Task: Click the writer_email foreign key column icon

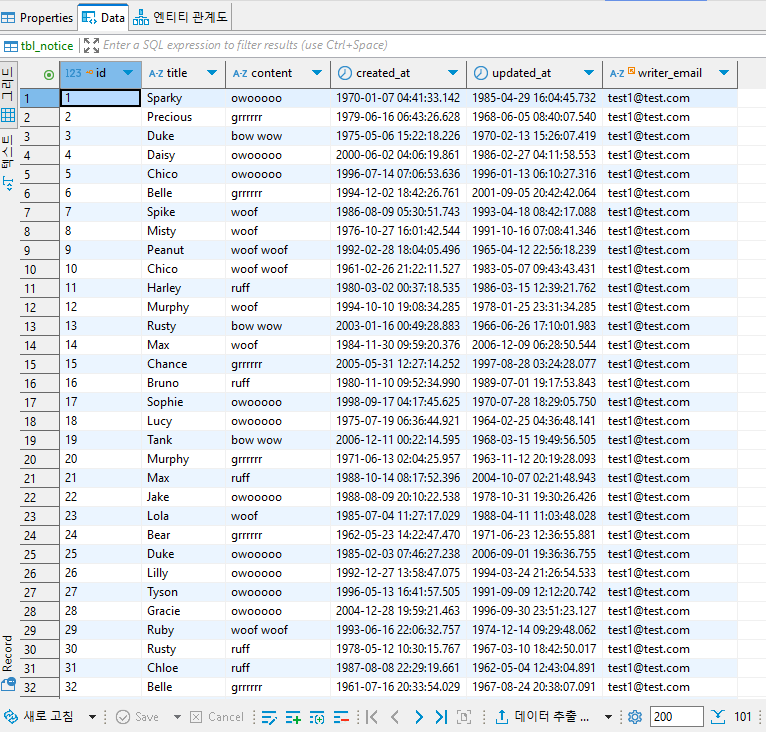Action: click(631, 71)
